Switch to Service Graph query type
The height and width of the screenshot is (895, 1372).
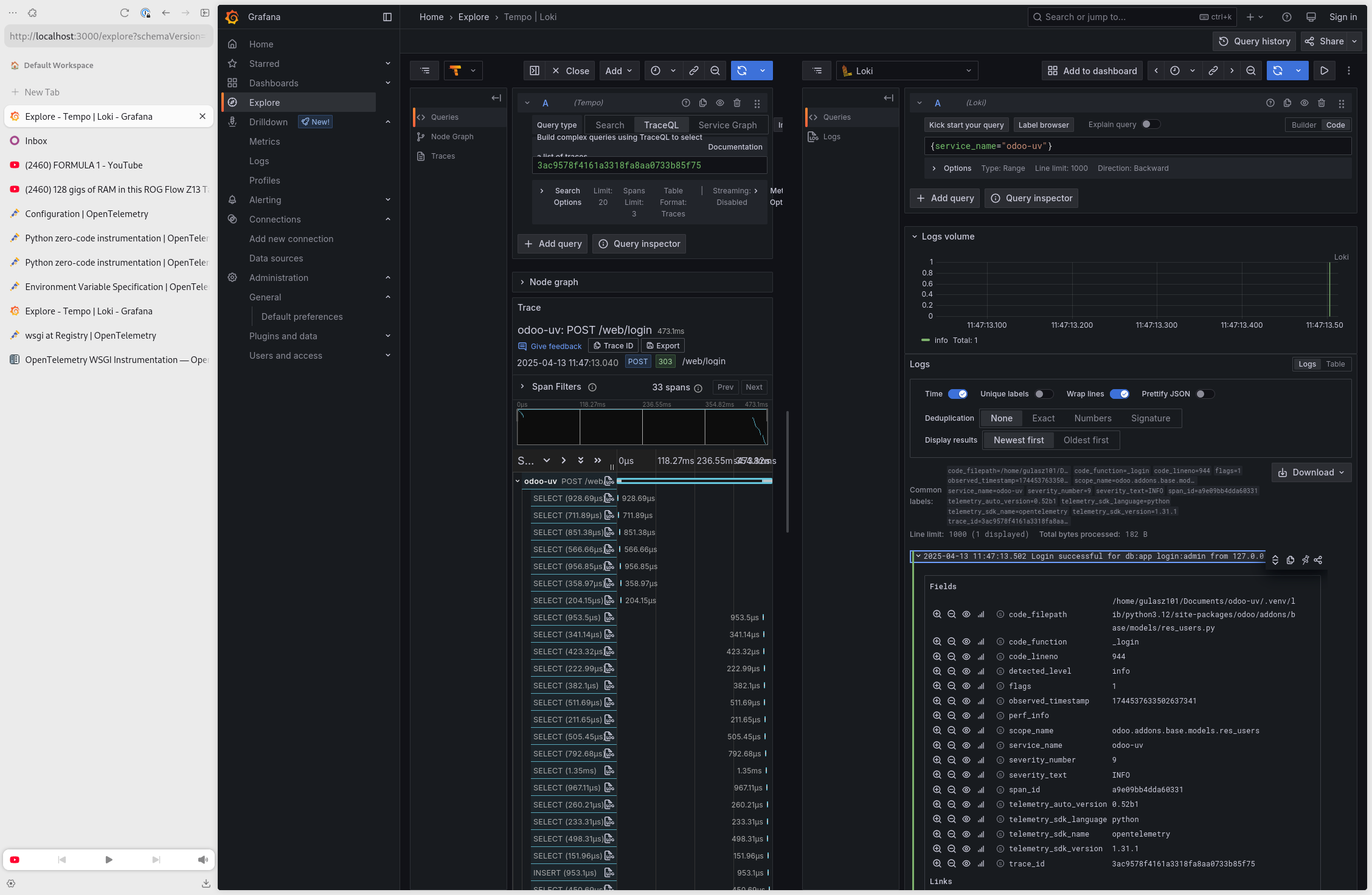727,125
